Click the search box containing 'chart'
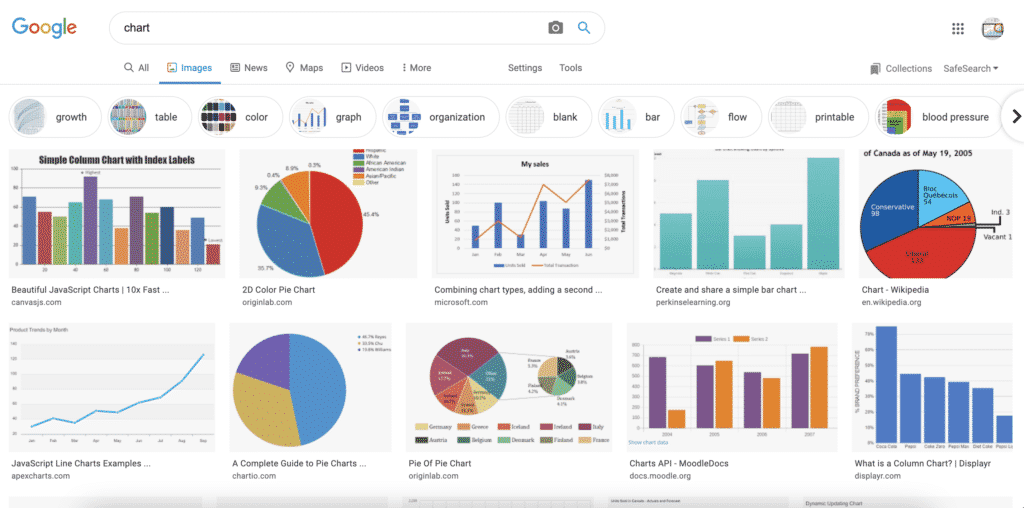This screenshot has height=508, width=1024. click(330, 28)
